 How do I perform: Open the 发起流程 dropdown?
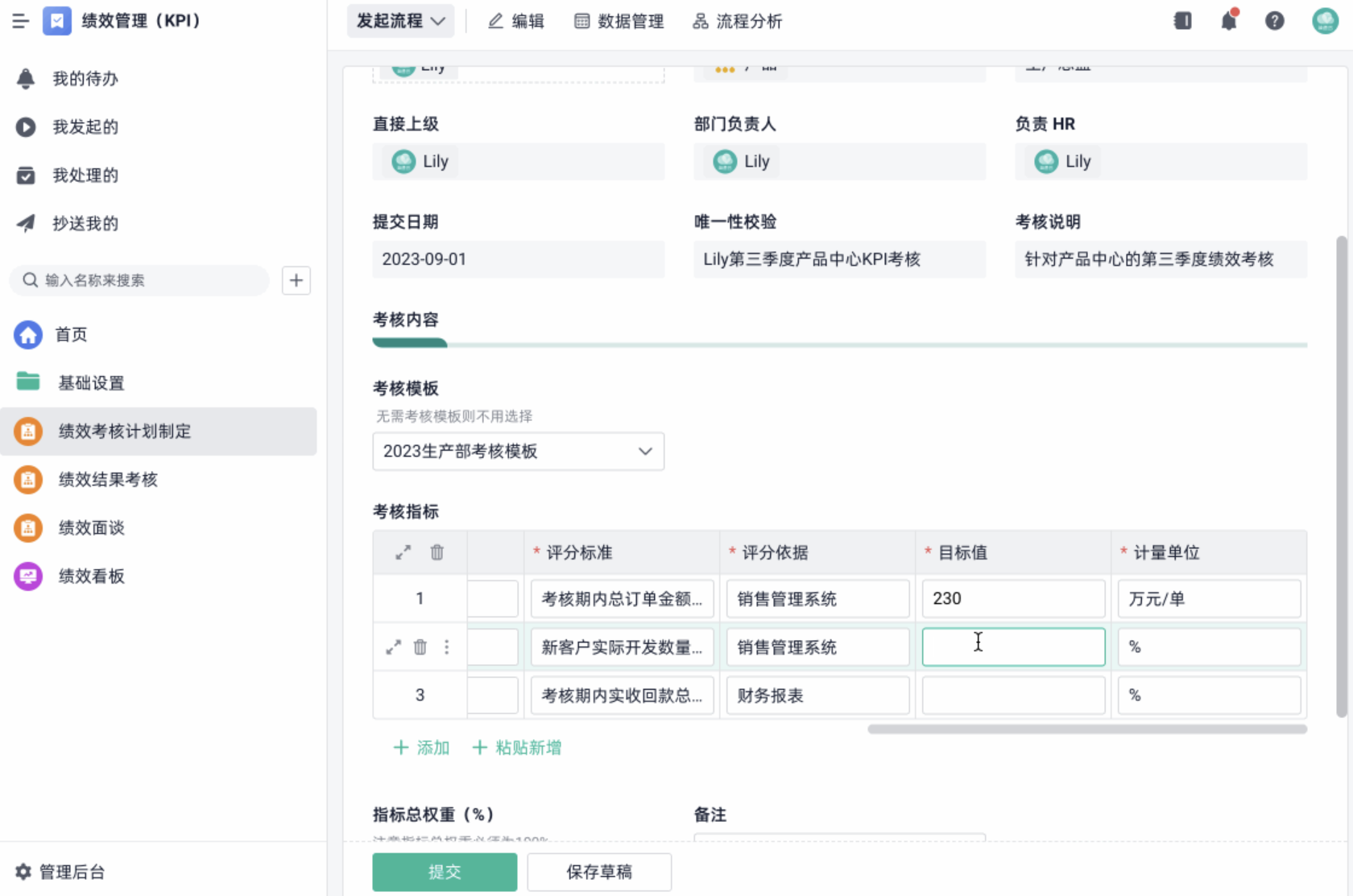pos(401,21)
